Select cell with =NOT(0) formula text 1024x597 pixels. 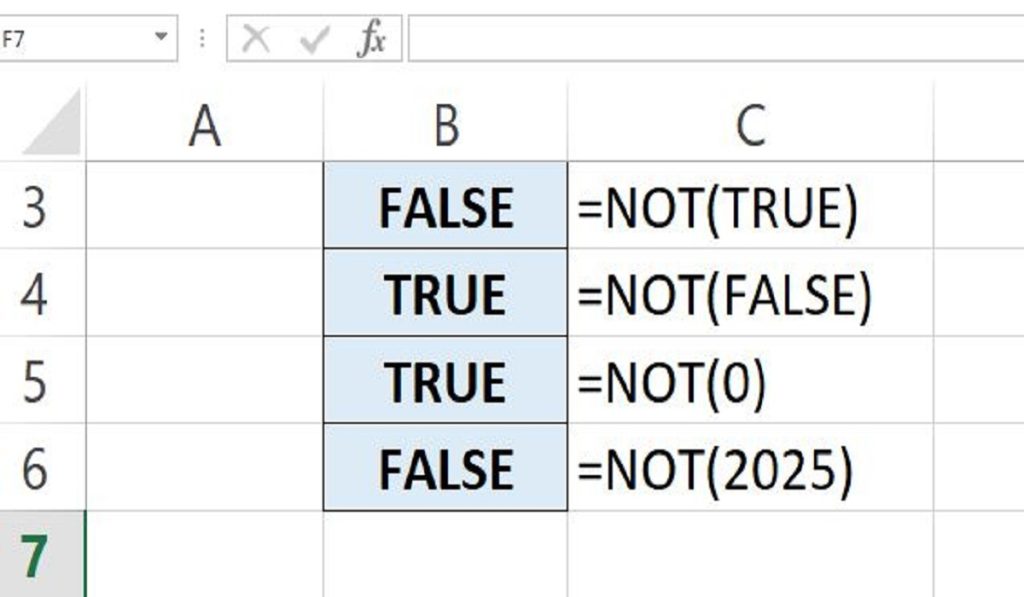point(750,381)
